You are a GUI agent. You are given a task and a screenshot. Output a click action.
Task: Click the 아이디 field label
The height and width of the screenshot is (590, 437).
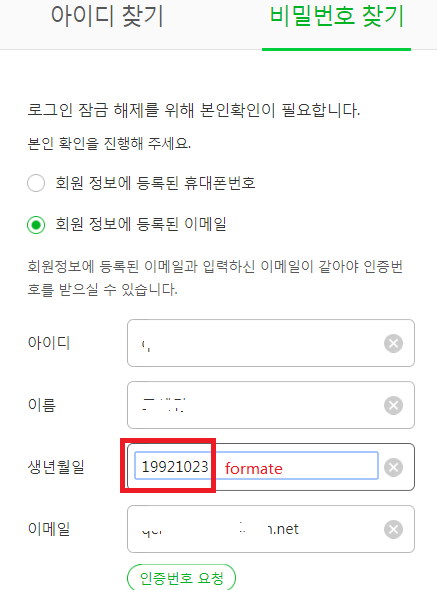[49, 343]
